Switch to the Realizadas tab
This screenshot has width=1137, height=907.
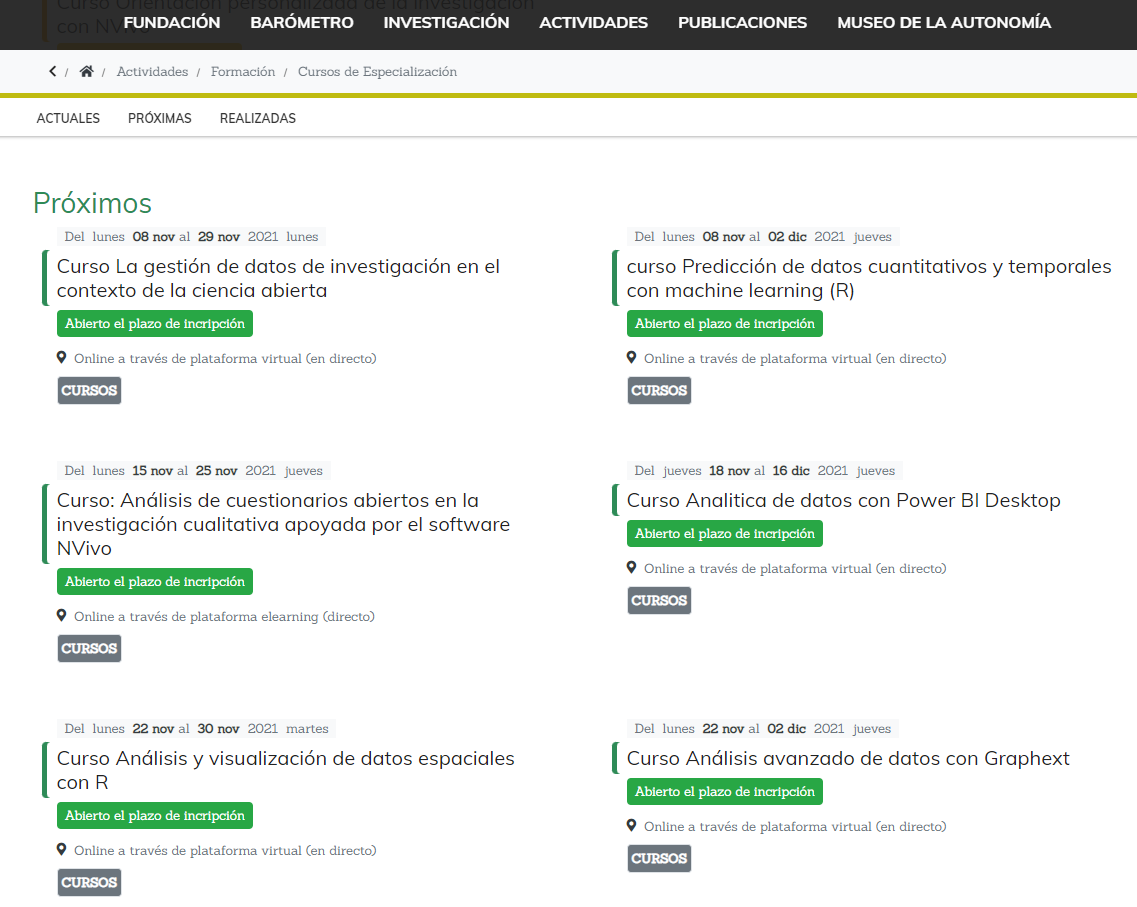pyautogui.click(x=258, y=118)
